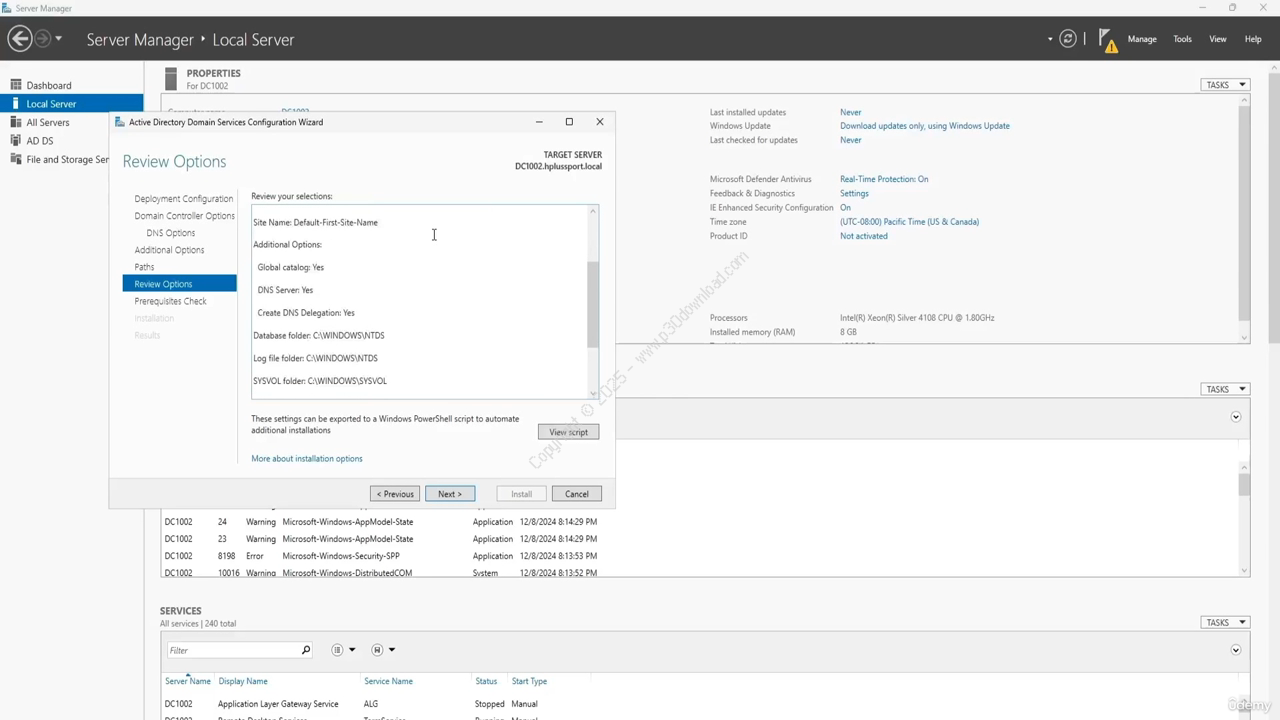Open the Properties TASKS dropdown
This screenshot has width=1280, height=720.
[1225, 85]
